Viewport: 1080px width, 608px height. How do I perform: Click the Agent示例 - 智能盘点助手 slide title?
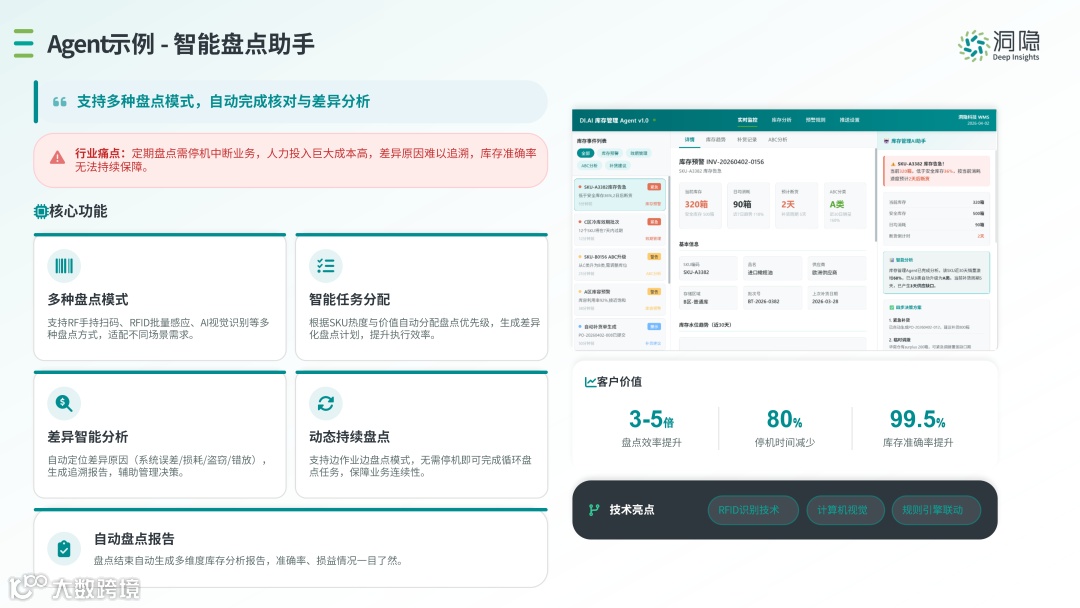pos(180,44)
